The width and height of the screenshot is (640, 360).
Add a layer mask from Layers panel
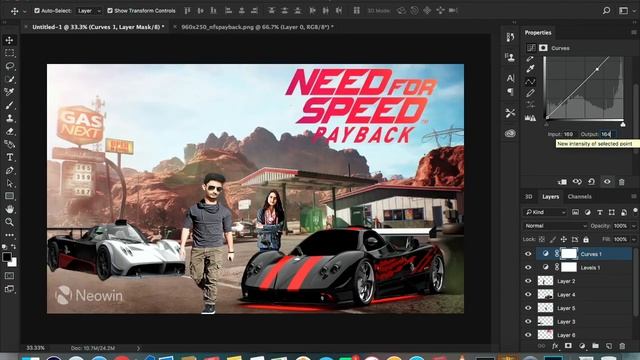click(x=568, y=346)
